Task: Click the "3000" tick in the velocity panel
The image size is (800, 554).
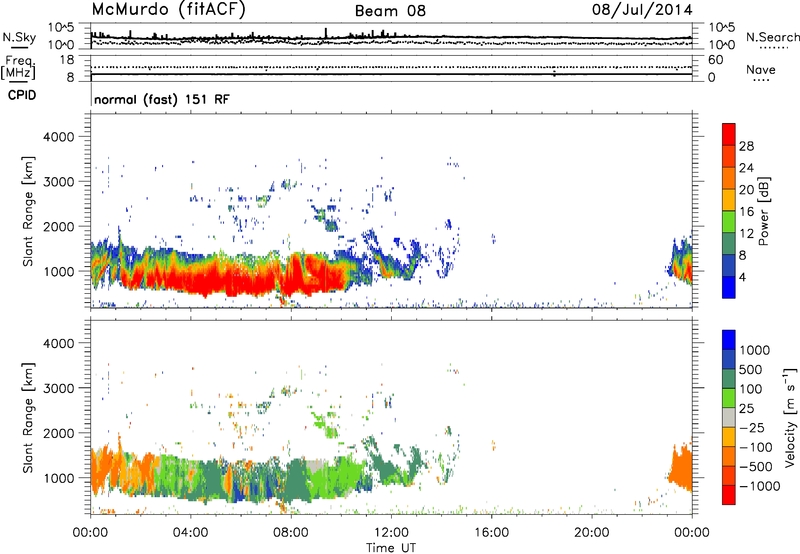Action: pos(59,388)
